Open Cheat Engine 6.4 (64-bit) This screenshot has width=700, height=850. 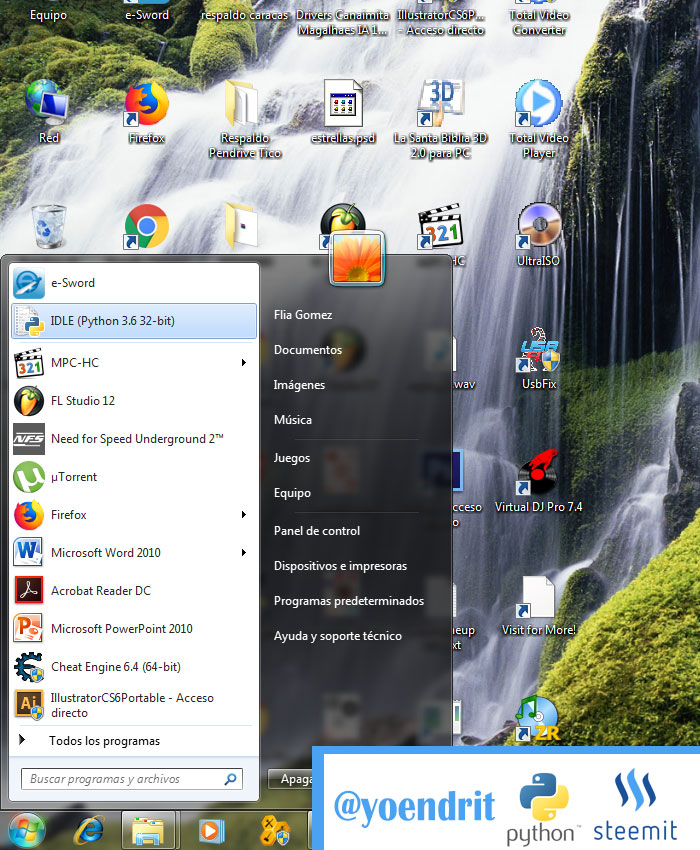133,666
